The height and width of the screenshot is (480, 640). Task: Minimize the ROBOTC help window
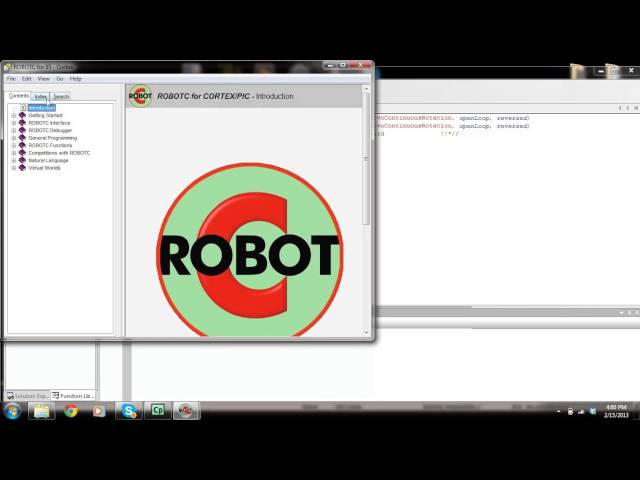point(330,65)
